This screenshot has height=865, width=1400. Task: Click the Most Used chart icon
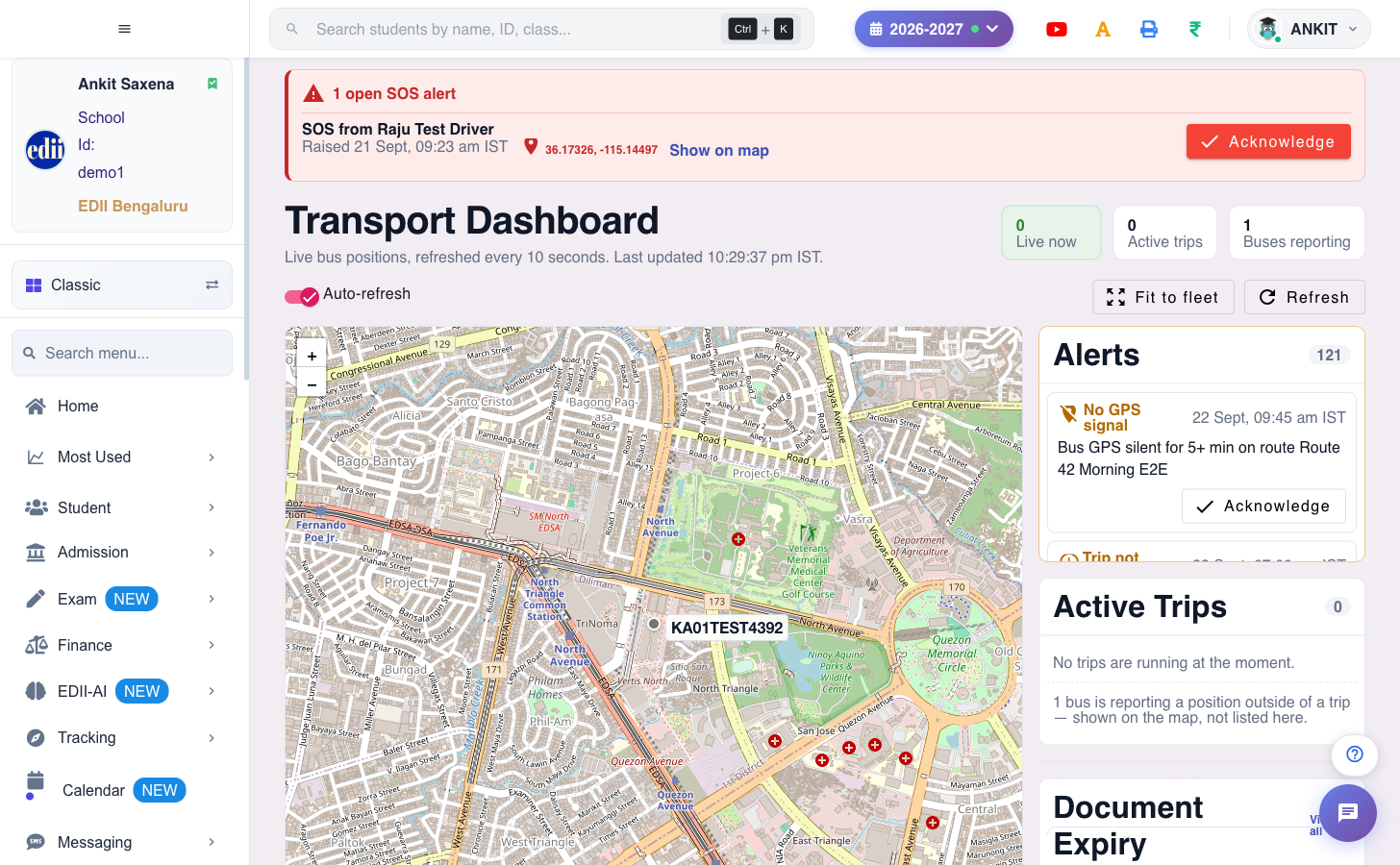point(36,457)
